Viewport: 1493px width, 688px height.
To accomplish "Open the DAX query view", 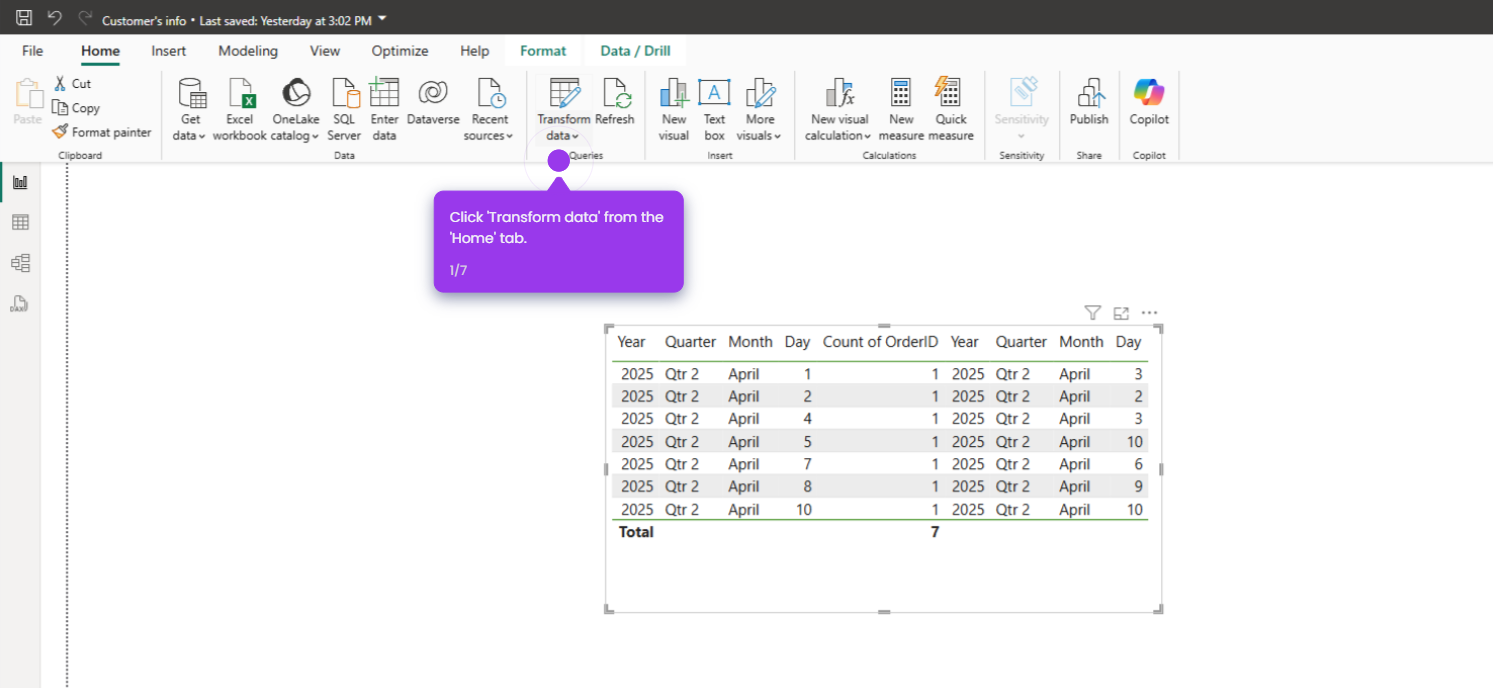I will pyautogui.click(x=20, y=302).
